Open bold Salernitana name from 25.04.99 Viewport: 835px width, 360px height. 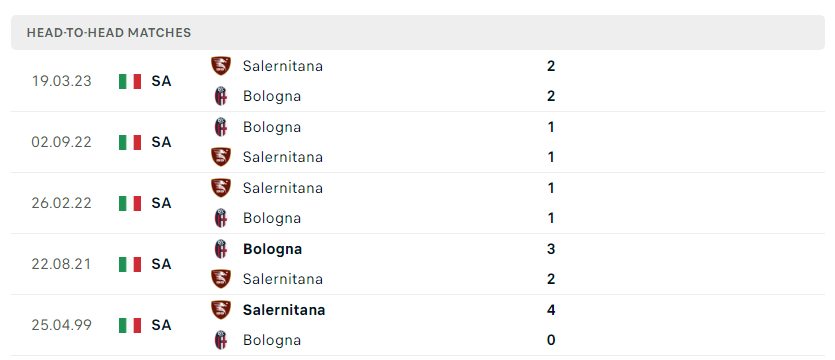tap(284, 310)
